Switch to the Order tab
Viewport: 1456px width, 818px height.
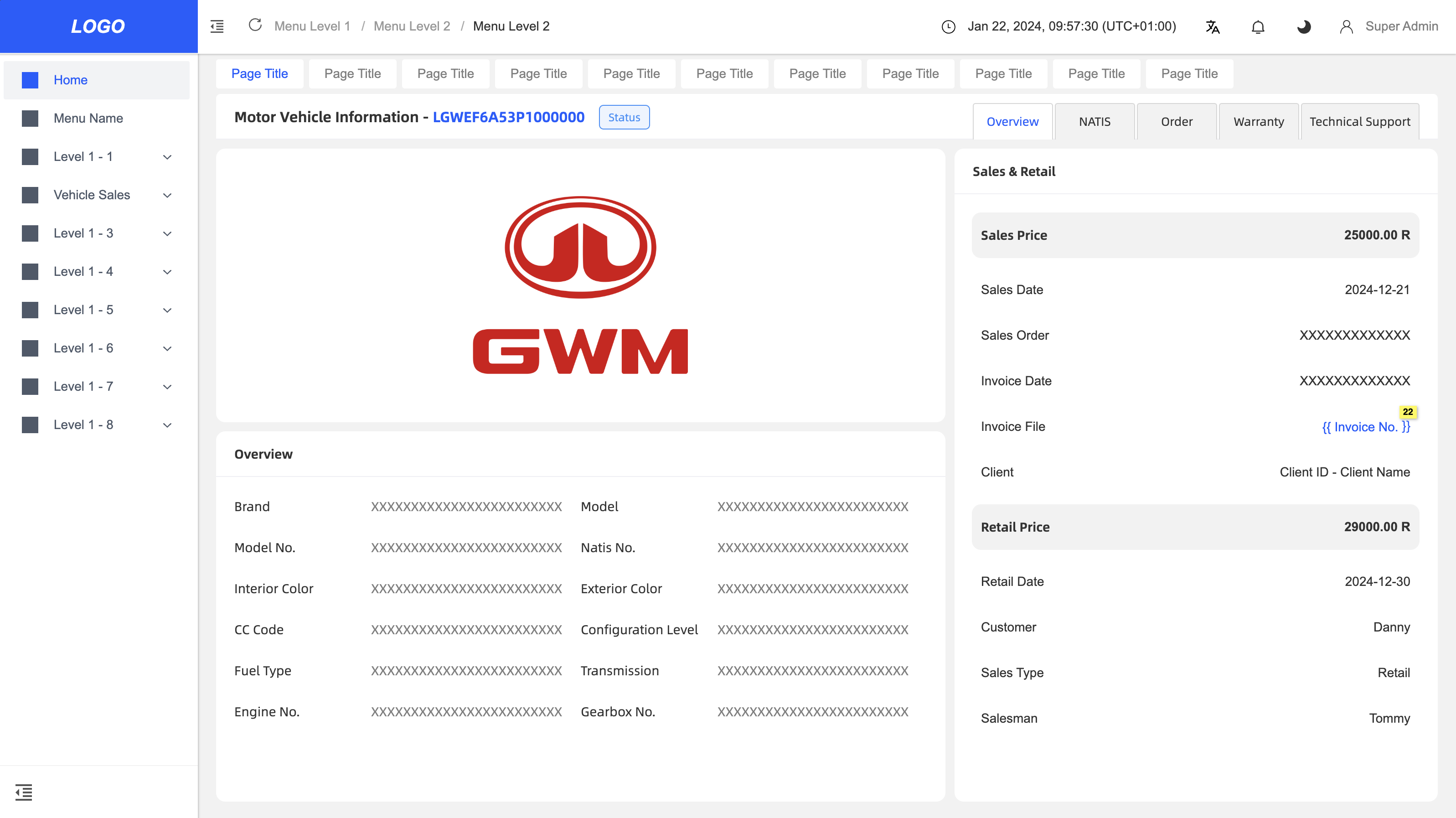pyautogui.click(x=1176, y=122)
